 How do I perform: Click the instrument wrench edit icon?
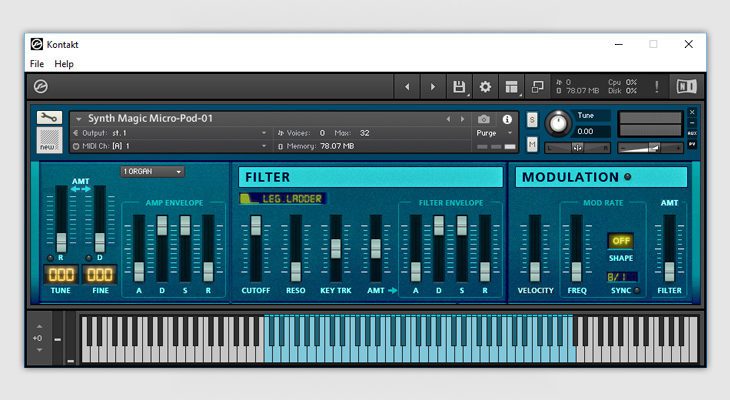click(49, 118)
